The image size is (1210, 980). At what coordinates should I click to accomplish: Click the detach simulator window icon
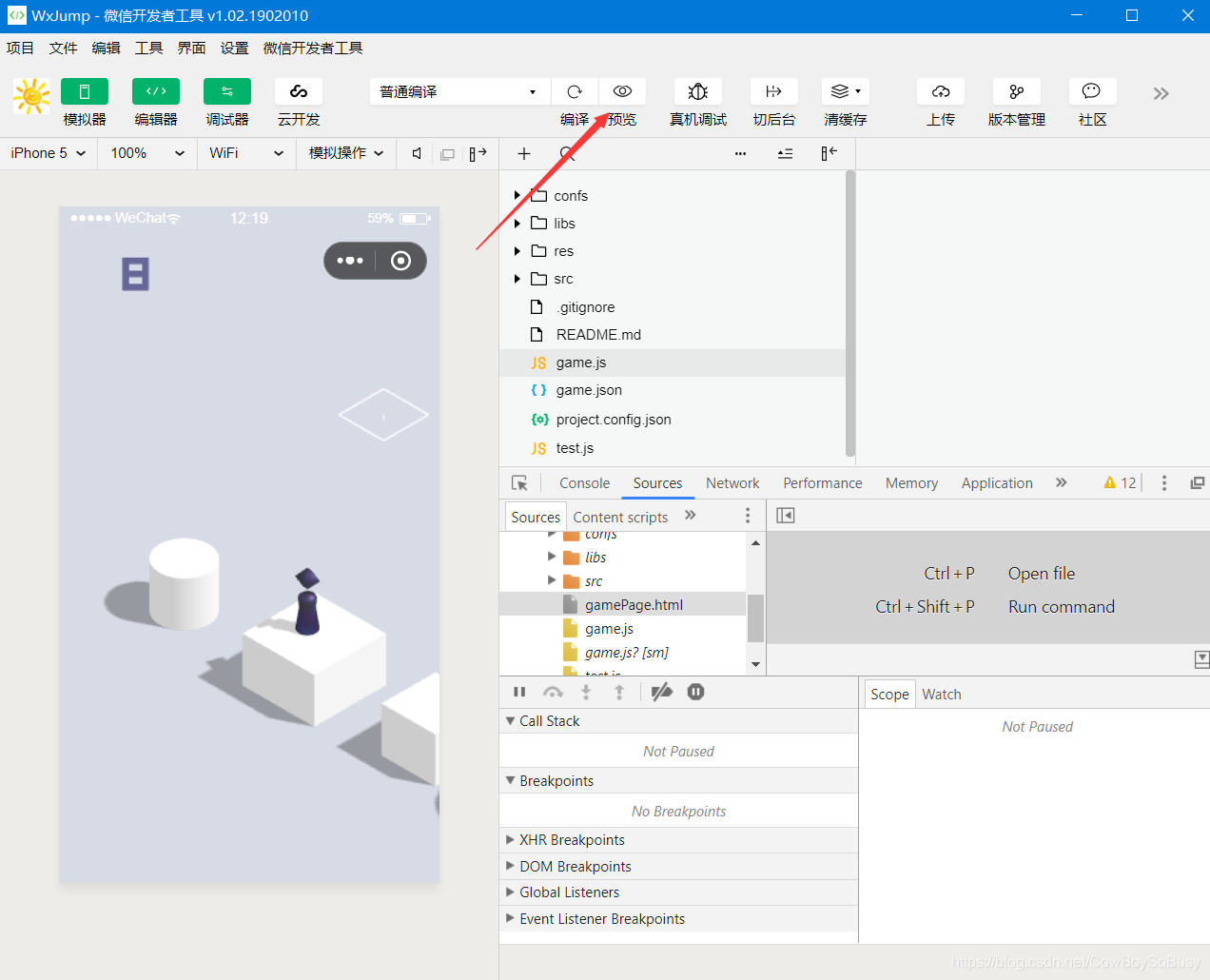(x=447, y=154)
